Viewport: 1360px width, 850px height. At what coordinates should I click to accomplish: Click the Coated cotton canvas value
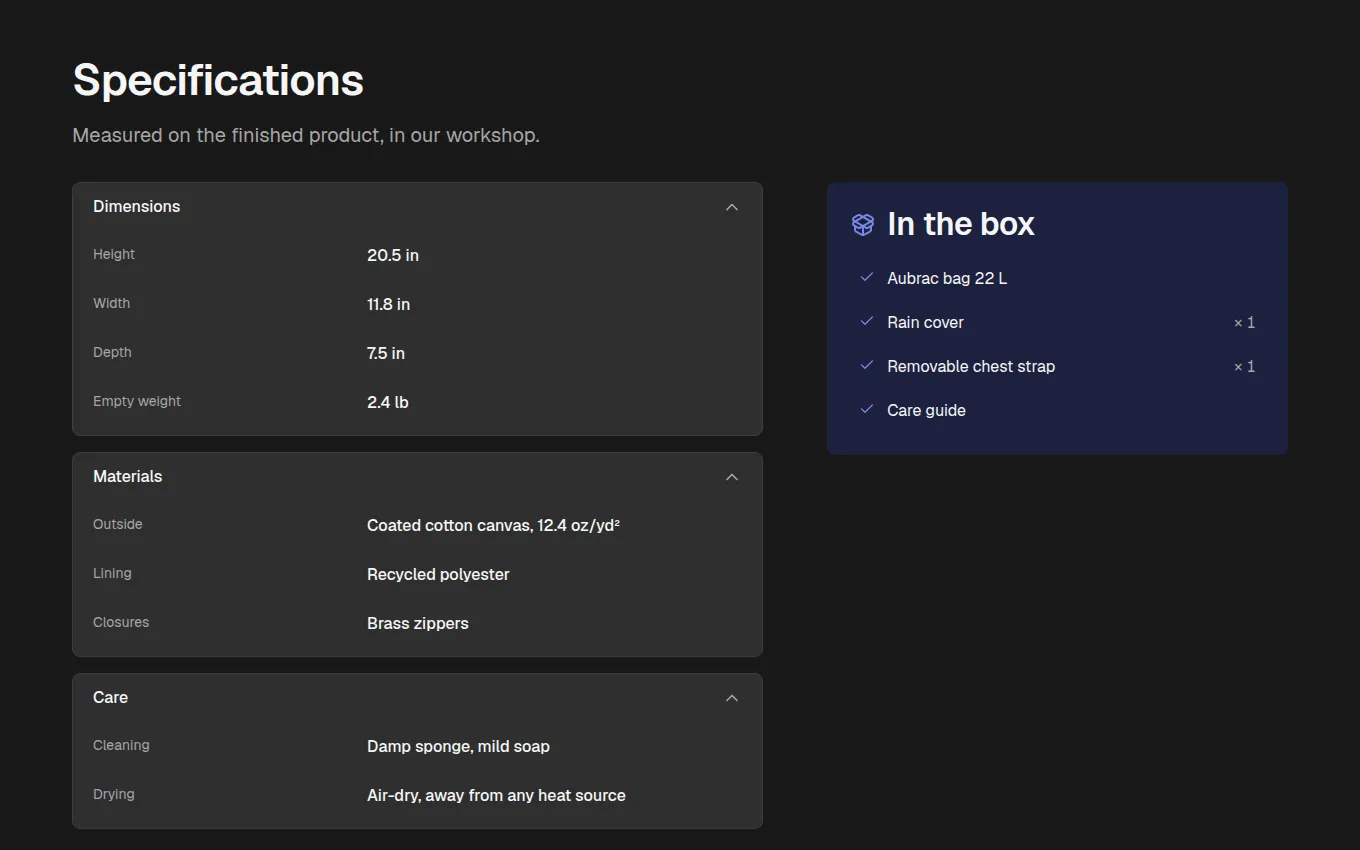click(x=493, y=525)
